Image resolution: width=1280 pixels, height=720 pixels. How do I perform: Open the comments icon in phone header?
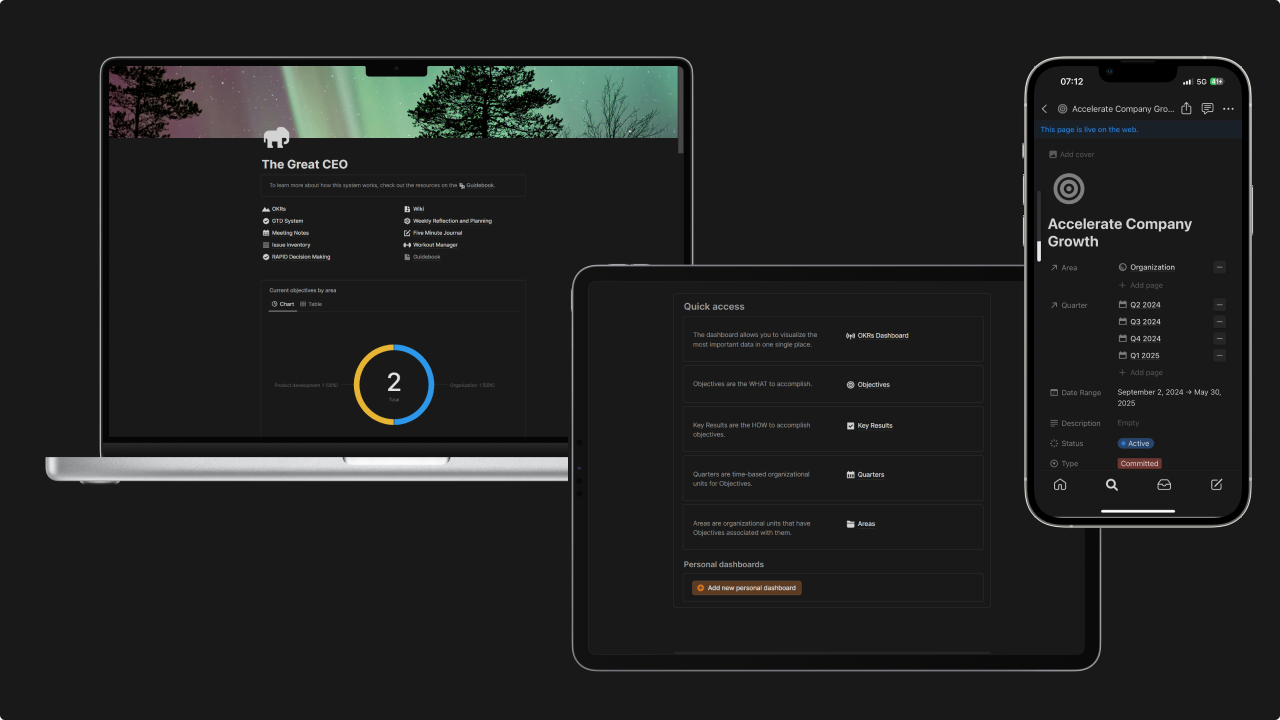point(1207,108)
